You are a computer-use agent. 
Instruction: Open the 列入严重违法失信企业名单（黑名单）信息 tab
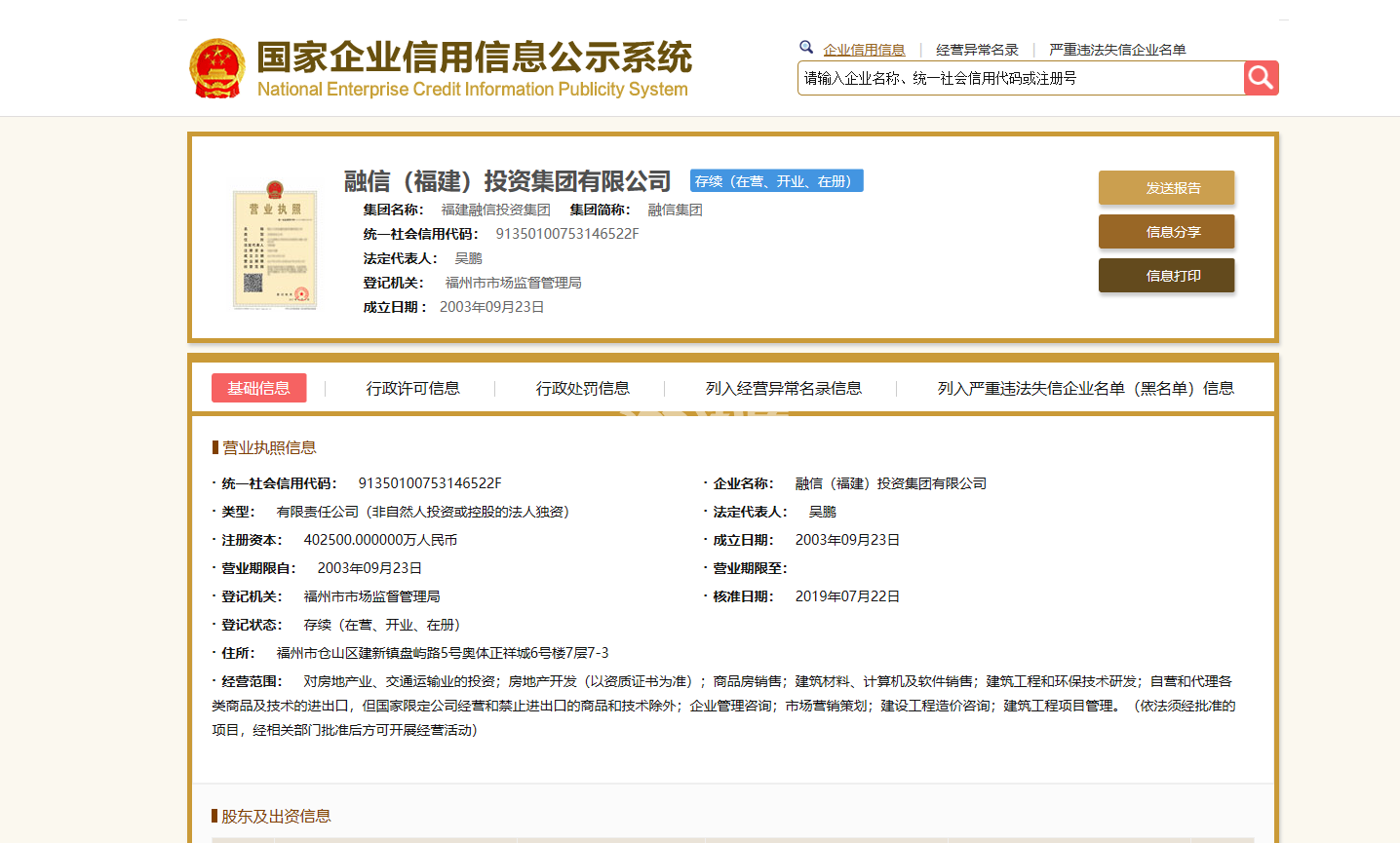[1085, 388]
